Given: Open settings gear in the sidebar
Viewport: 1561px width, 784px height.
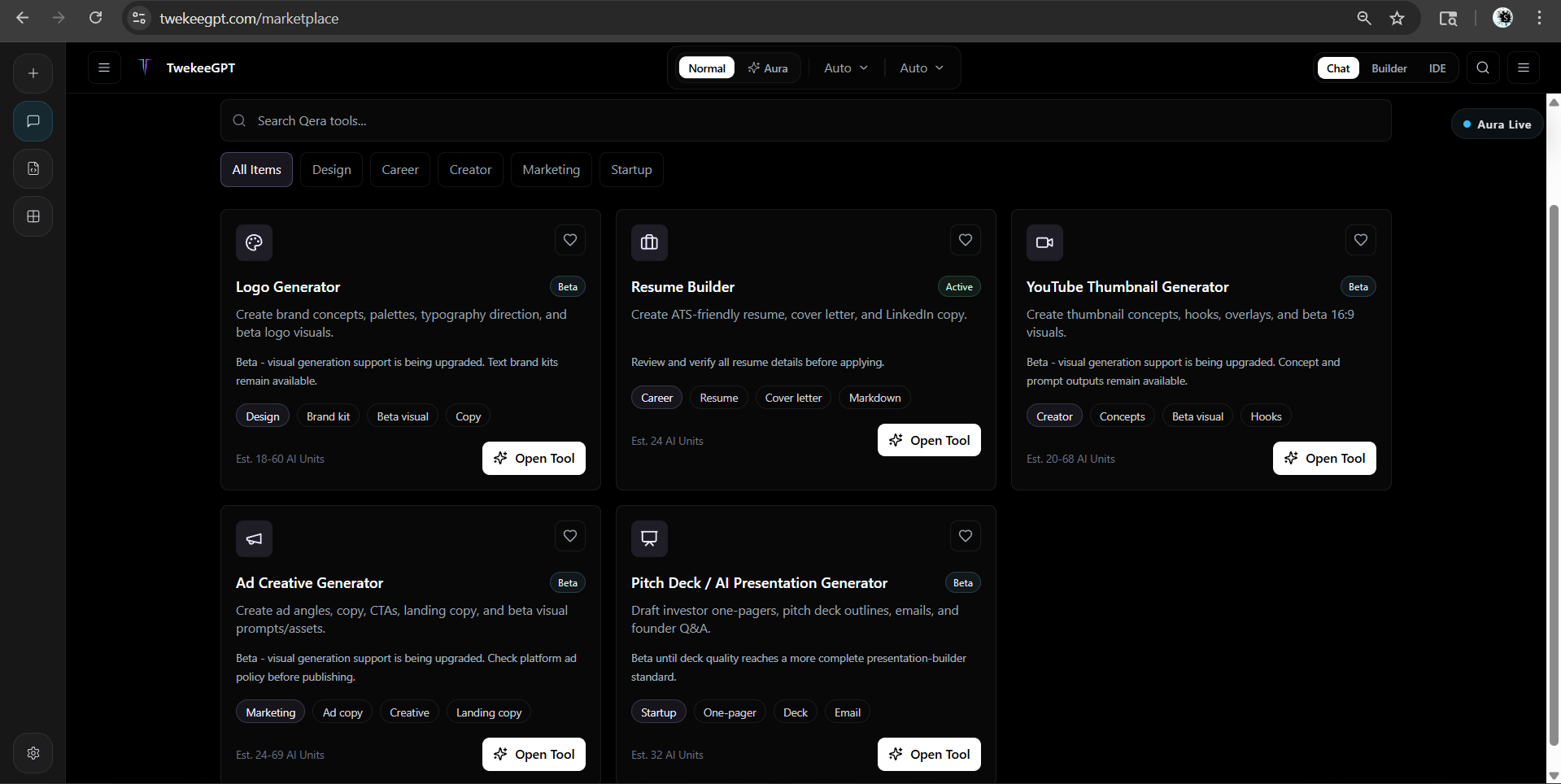Looking at the screenshot, I should point(33,753).
